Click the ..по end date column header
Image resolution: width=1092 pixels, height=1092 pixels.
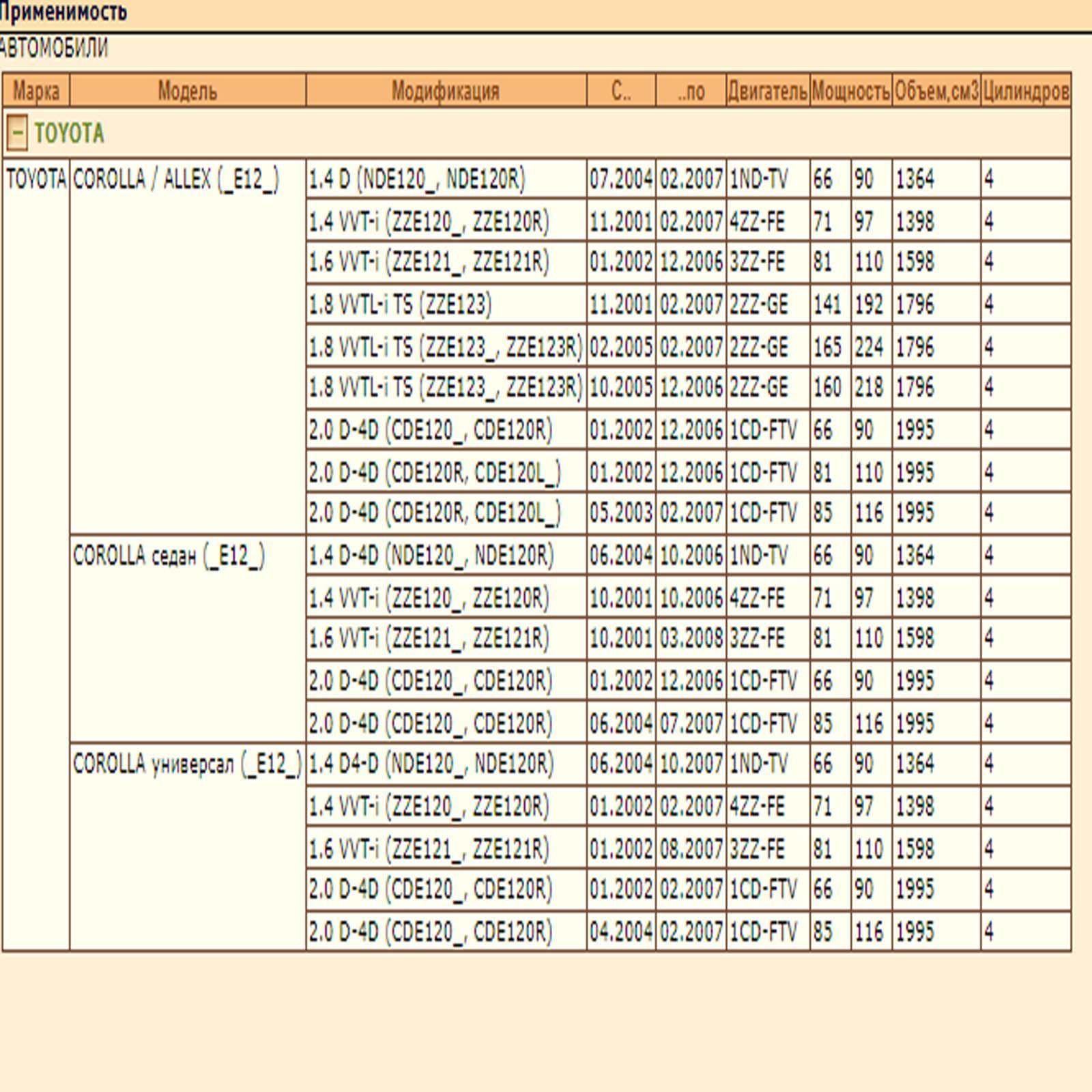(x=691, y=91)
